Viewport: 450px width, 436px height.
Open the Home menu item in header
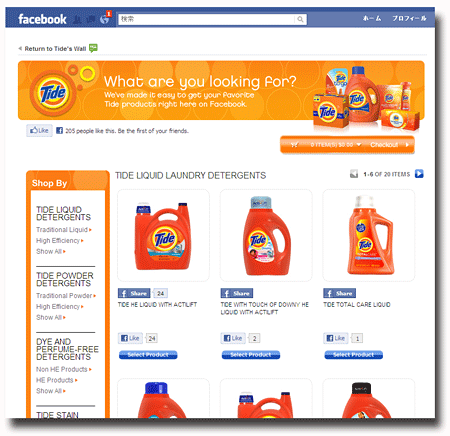[x=372, y=18]
